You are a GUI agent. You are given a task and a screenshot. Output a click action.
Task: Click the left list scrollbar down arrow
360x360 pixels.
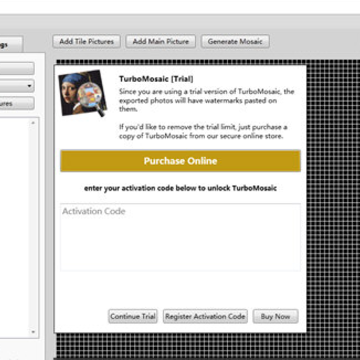33,332
